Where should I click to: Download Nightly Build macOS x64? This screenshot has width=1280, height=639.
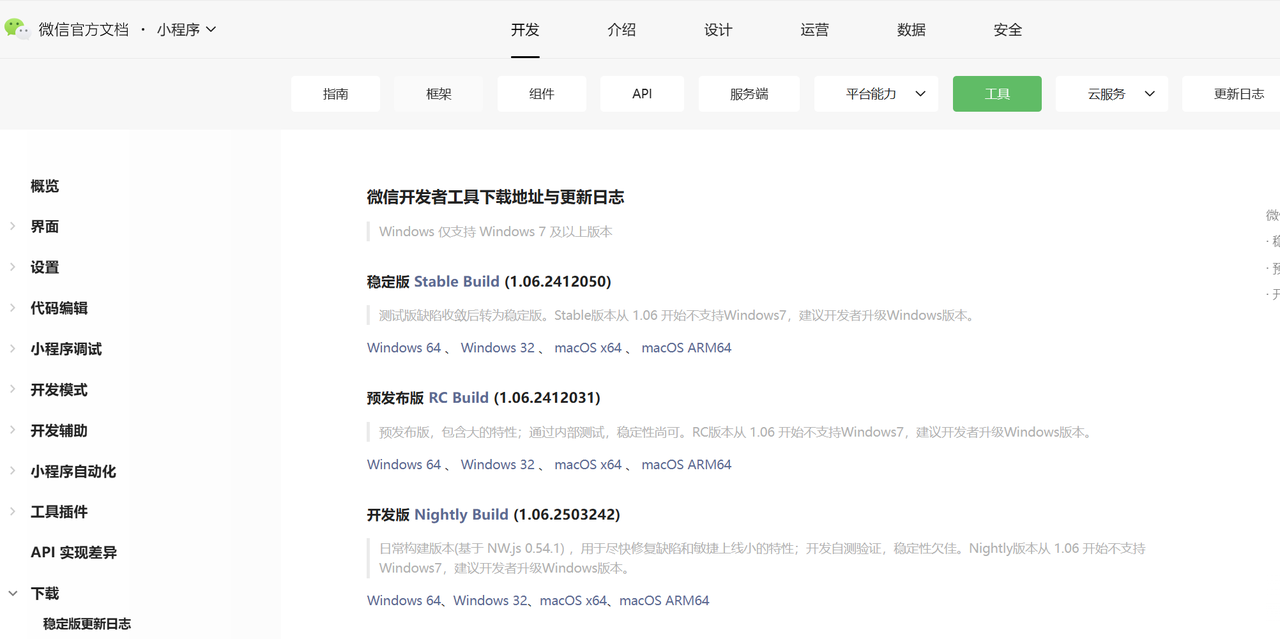573,601
